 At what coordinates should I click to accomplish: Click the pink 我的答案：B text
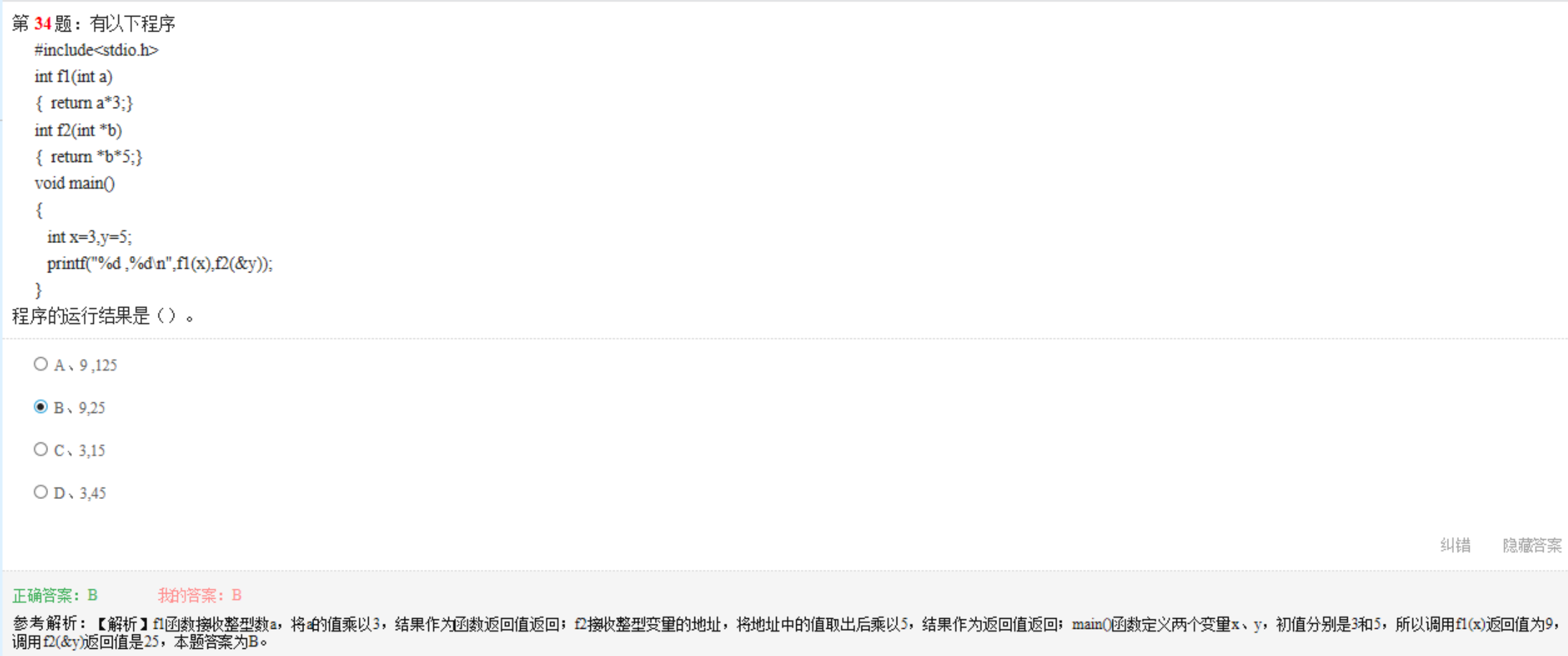point(200,595)
